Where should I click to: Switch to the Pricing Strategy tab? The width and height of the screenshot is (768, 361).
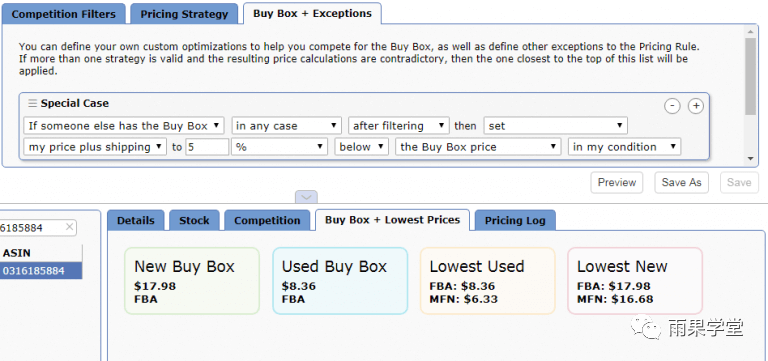[184, 14]
